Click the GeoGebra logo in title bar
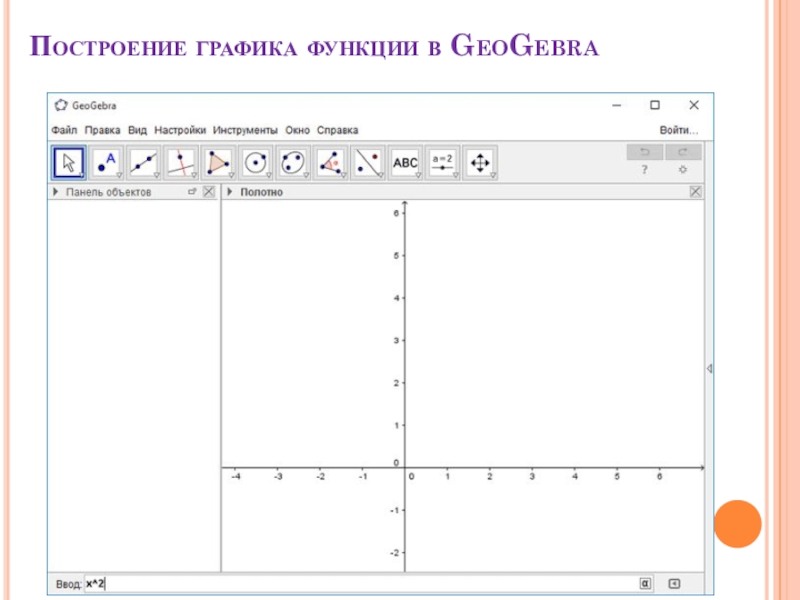Screen dimensions: 800x600 click(61, 105)
